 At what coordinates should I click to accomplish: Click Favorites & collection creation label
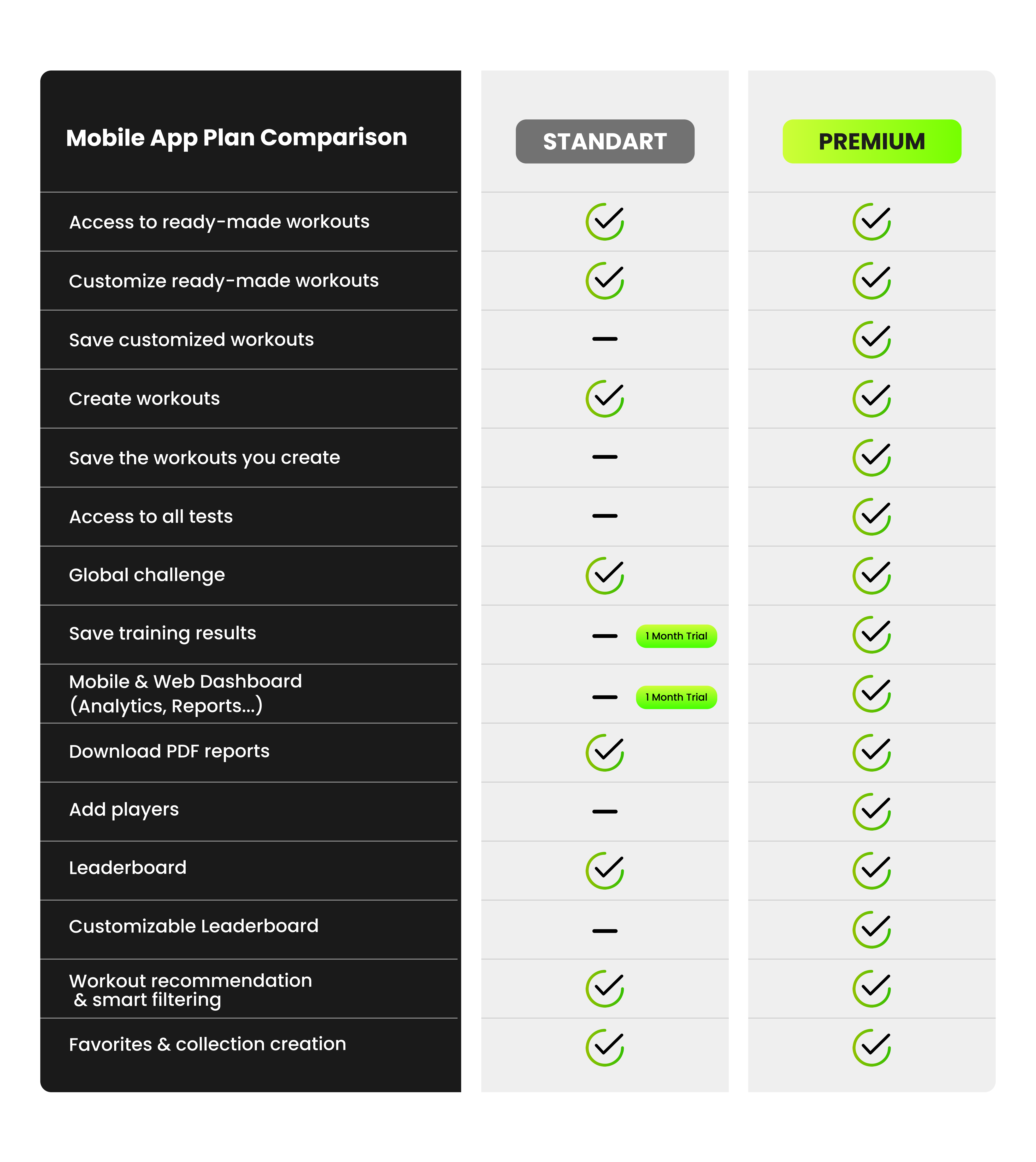click(207, 1044)
